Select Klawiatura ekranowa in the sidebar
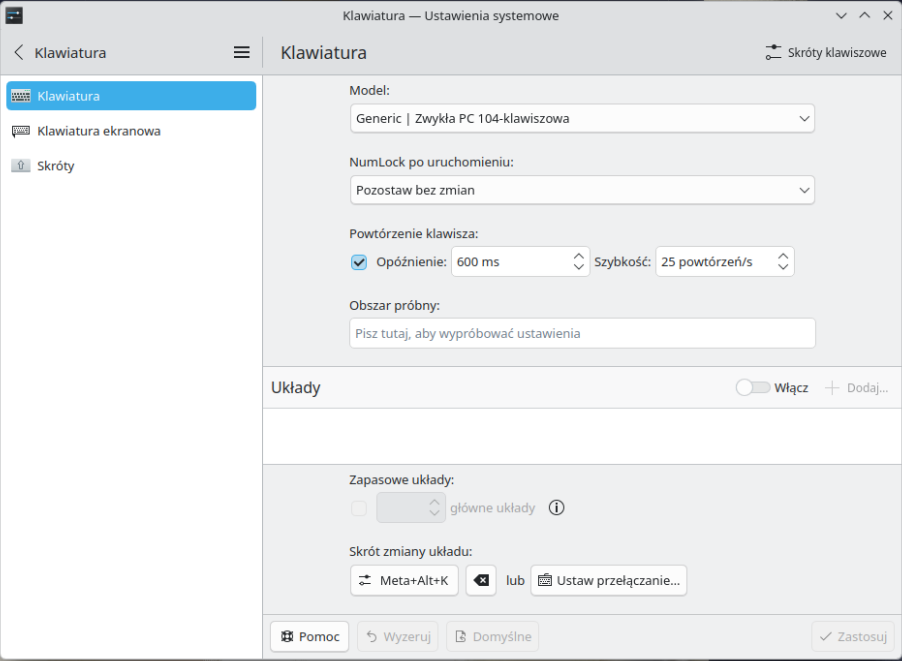The width and height of the screenshot is (902, 661). click(x=98, y=131)
